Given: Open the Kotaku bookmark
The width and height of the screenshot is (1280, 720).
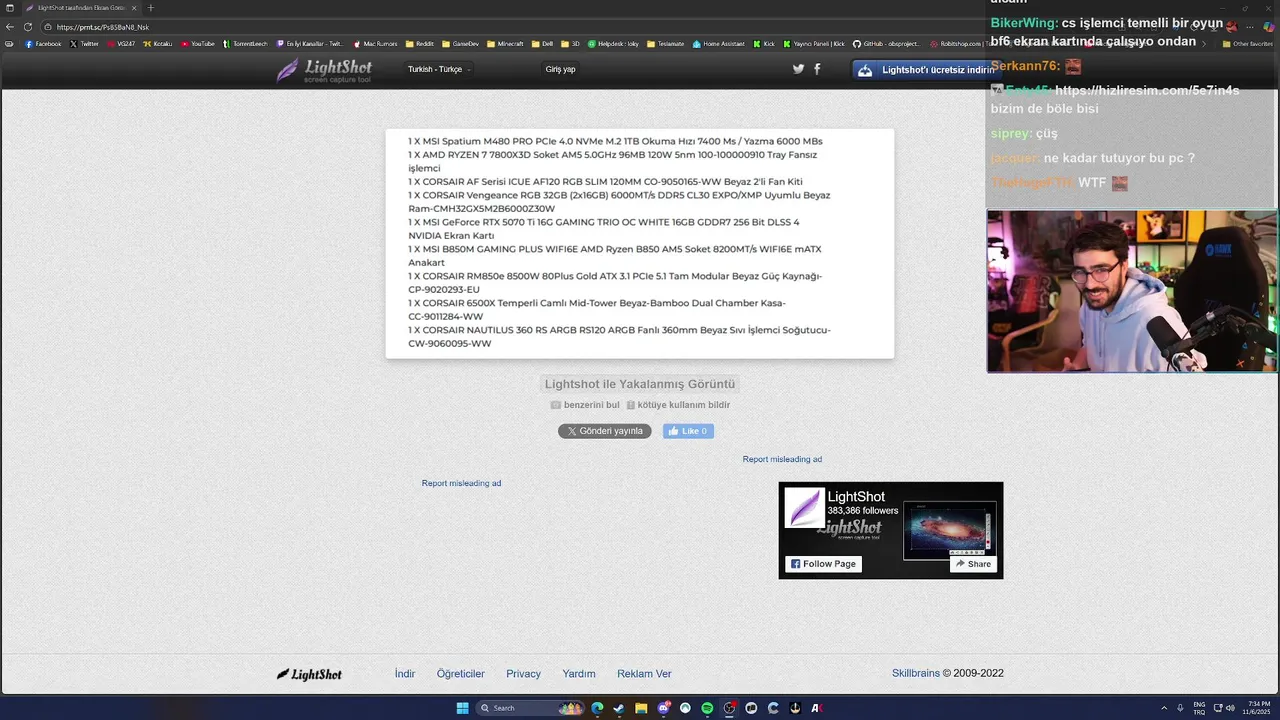Looking at the screenshot, I should coord(157,44).
